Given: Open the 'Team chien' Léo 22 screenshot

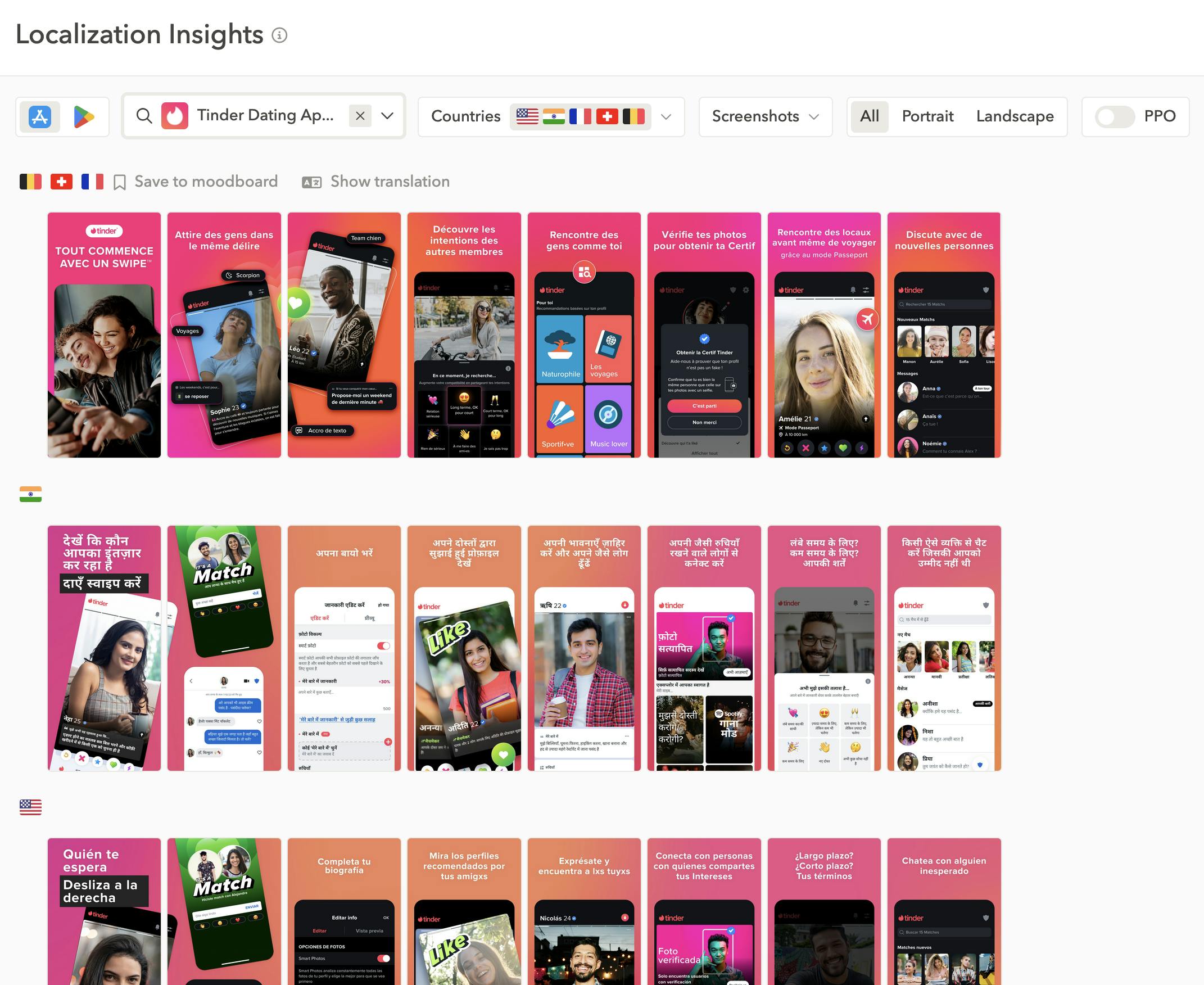Looking at the screenshot, I should click(x=344, y=335).
